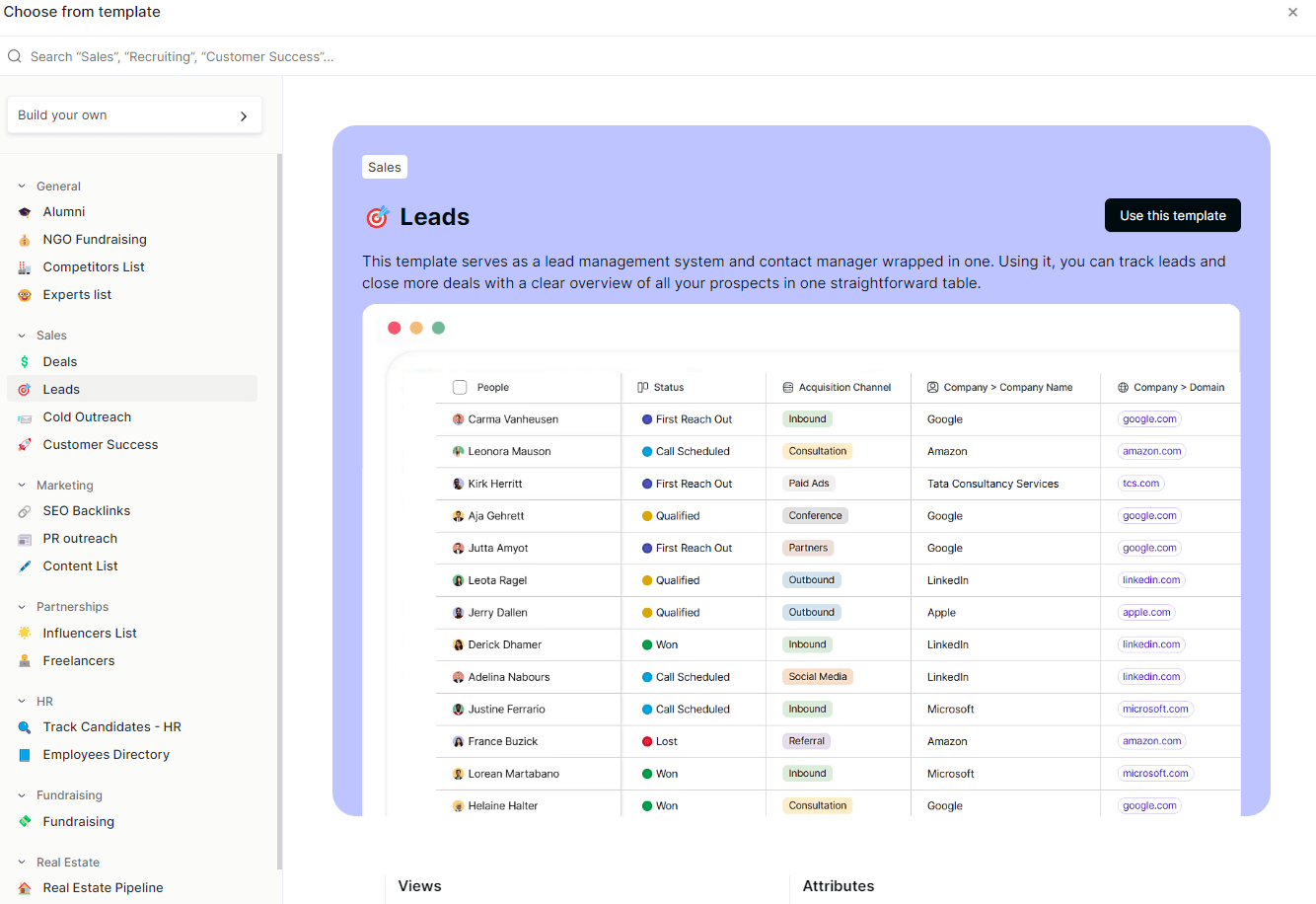Image resolution: width=1316 pixels, height=904 pixels.
Task: Select the Deals dollar sign icon
Action: (x=25, y=361)
